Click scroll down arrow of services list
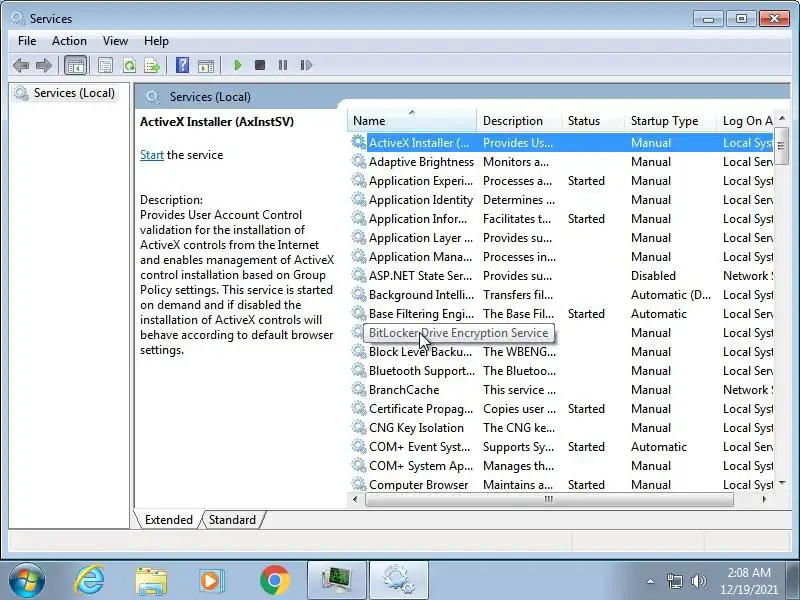 782,483
